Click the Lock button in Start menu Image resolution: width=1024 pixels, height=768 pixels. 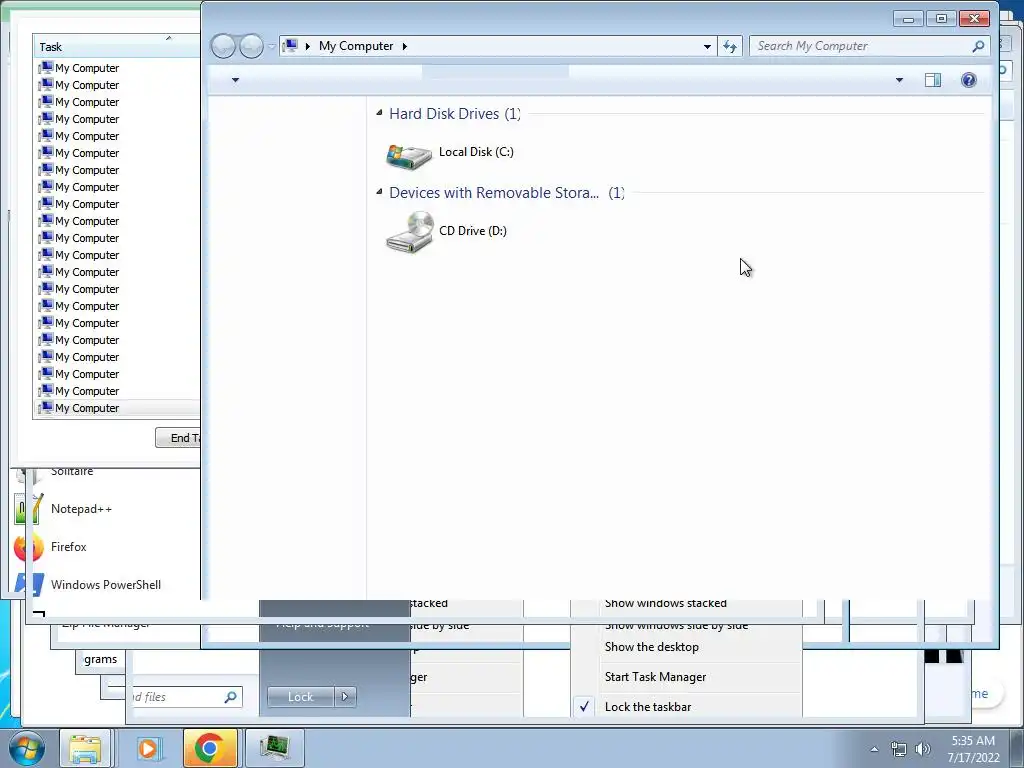(301, 697)
